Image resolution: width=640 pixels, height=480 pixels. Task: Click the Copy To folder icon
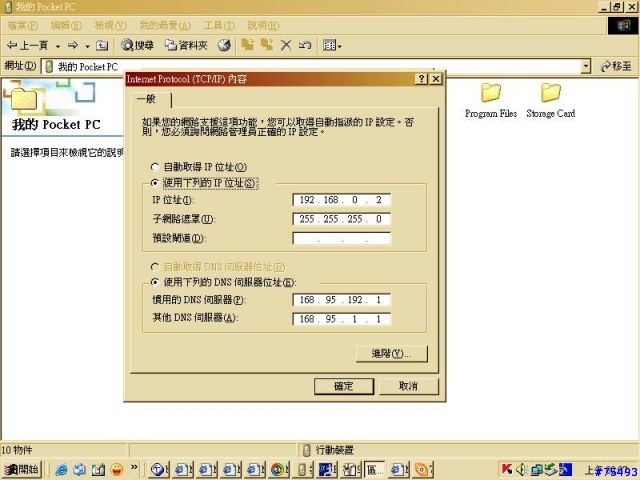click(x=267, y=45)
